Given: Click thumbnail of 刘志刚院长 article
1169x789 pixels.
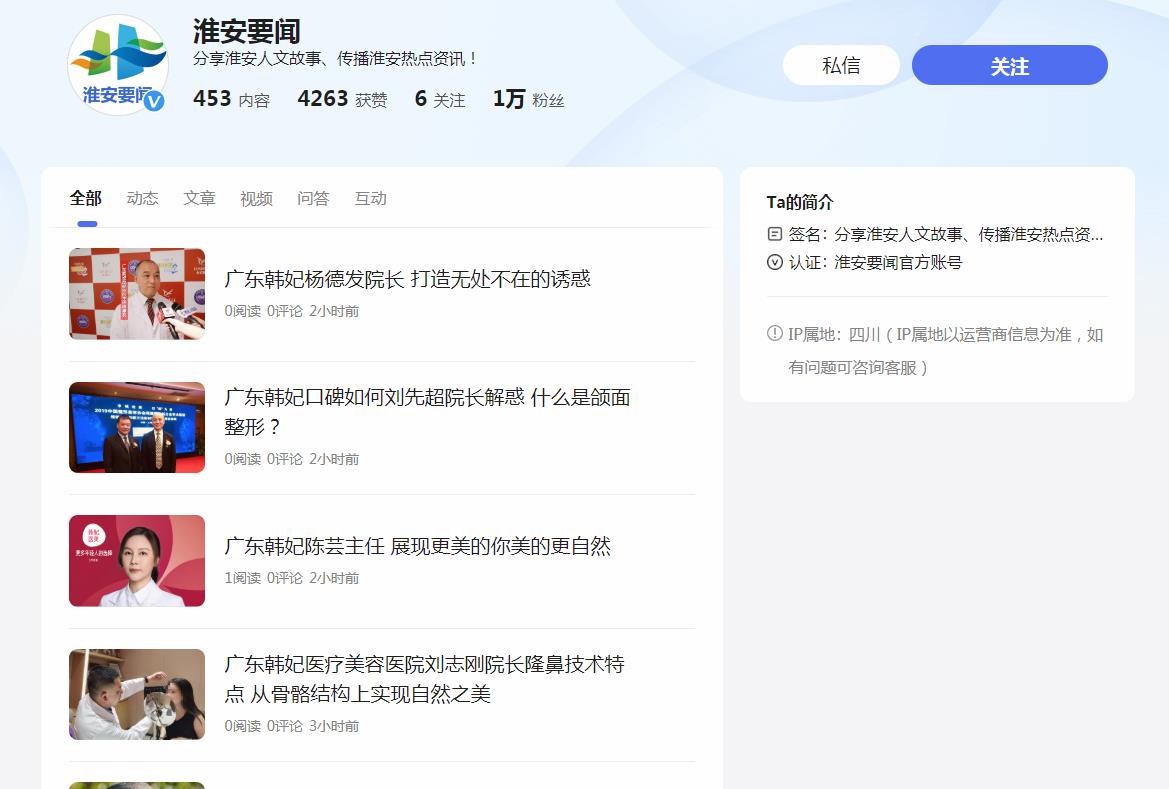Looking at the screenshot, I should [137, 694].
